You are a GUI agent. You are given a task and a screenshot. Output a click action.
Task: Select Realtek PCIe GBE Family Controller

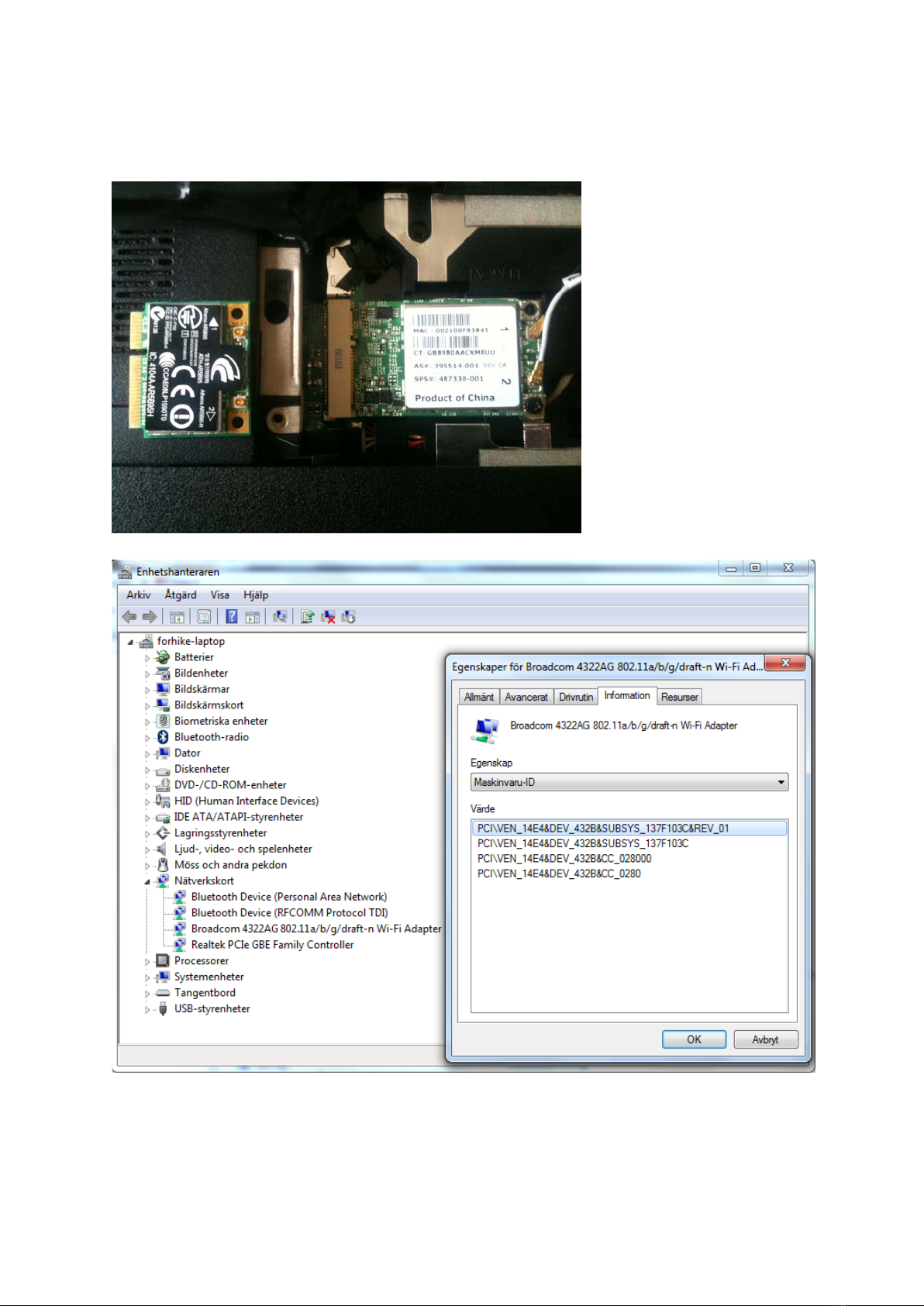point(272,945)
